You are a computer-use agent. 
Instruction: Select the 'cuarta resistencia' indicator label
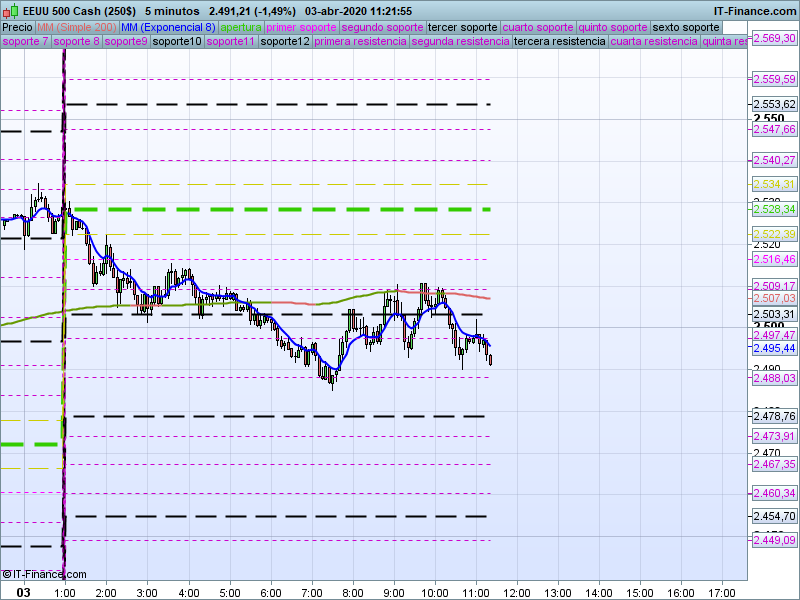coord(653,42)
